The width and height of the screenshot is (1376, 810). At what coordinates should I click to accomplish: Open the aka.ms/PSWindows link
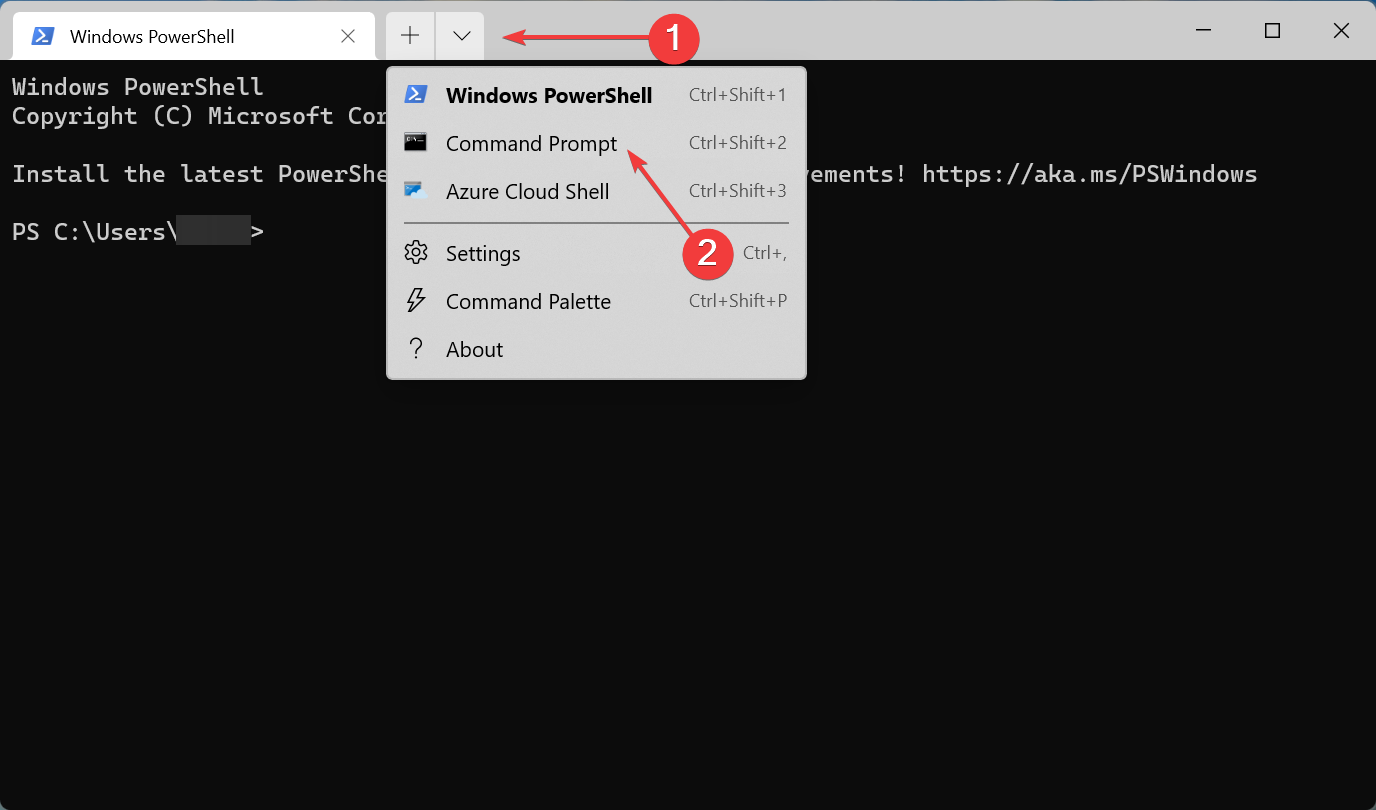[x=1090, y=173]
